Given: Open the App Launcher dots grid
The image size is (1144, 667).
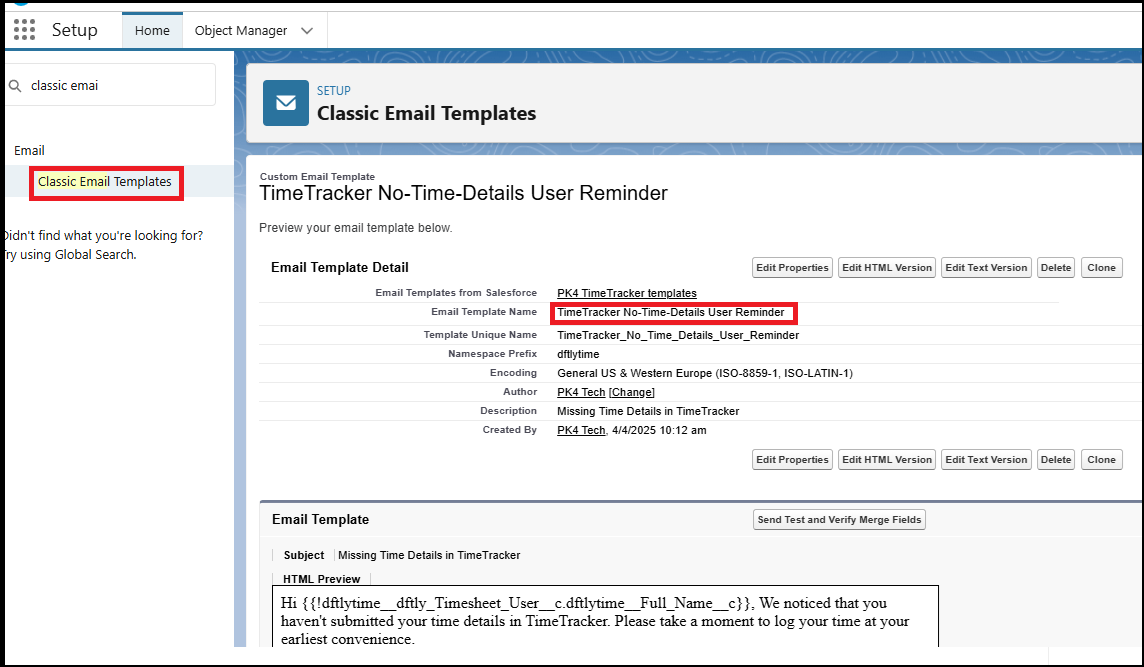Looking at the screenshot, I should point(24,30).
